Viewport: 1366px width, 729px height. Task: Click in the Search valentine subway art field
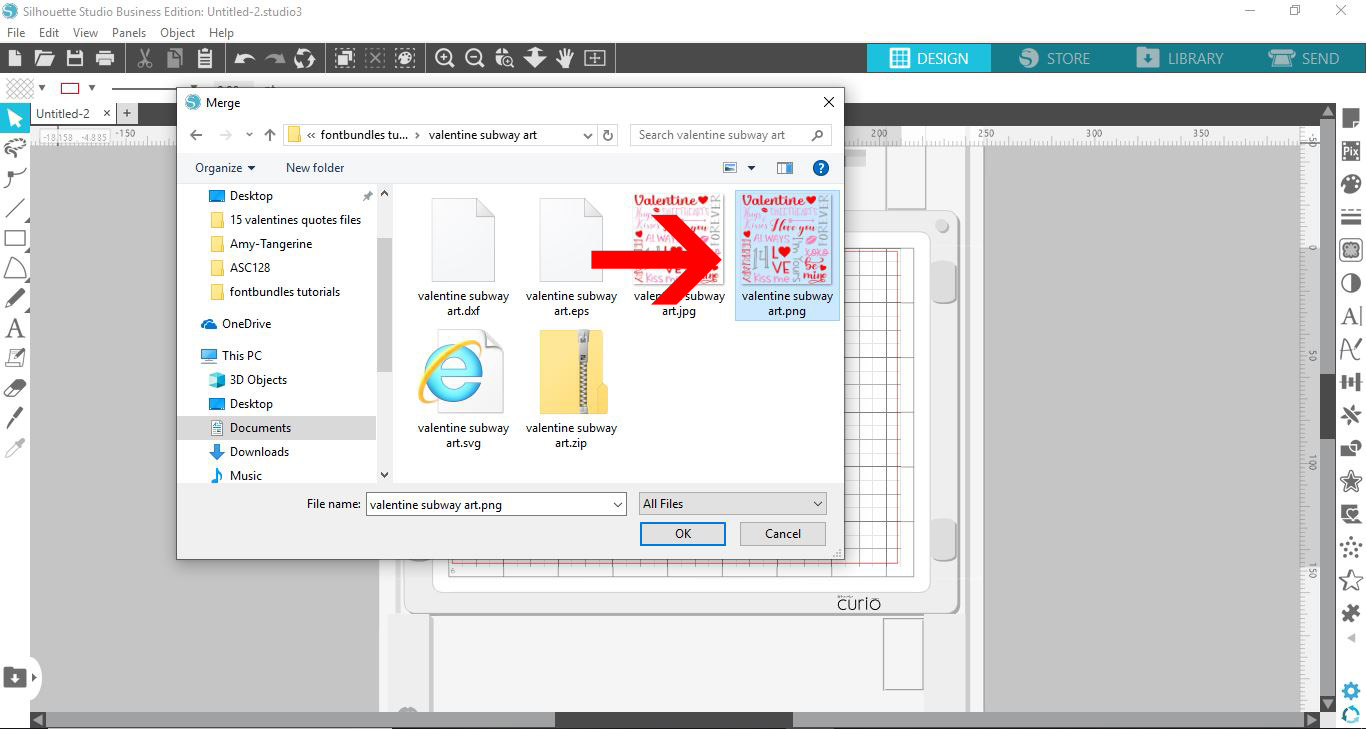pos(731,135)
